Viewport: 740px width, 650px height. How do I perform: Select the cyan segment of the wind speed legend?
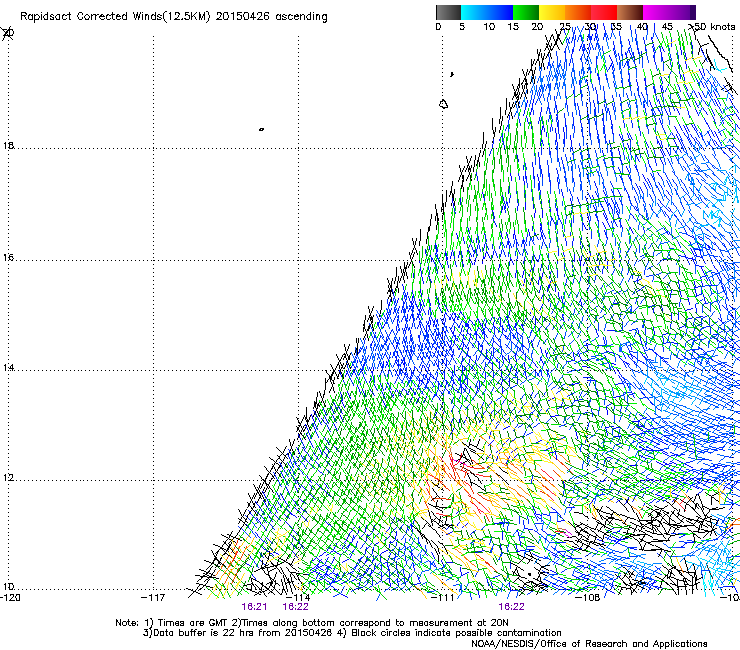[x=474, y=12]
